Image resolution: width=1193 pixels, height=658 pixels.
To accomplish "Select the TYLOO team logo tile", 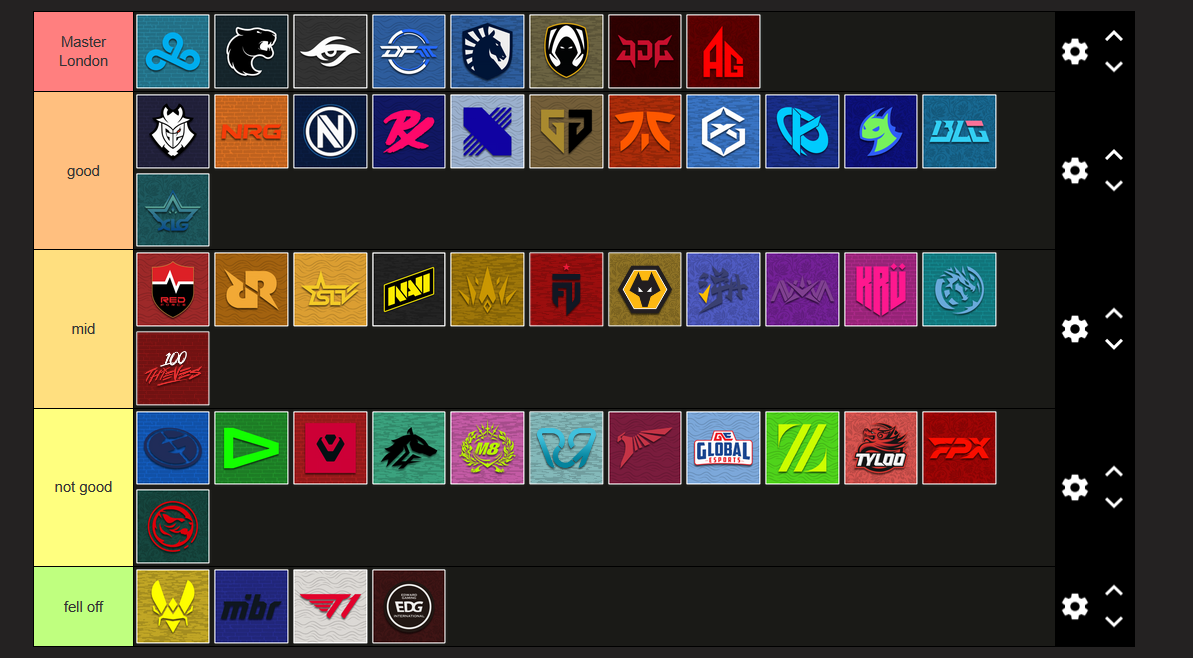I will point(880,448).
